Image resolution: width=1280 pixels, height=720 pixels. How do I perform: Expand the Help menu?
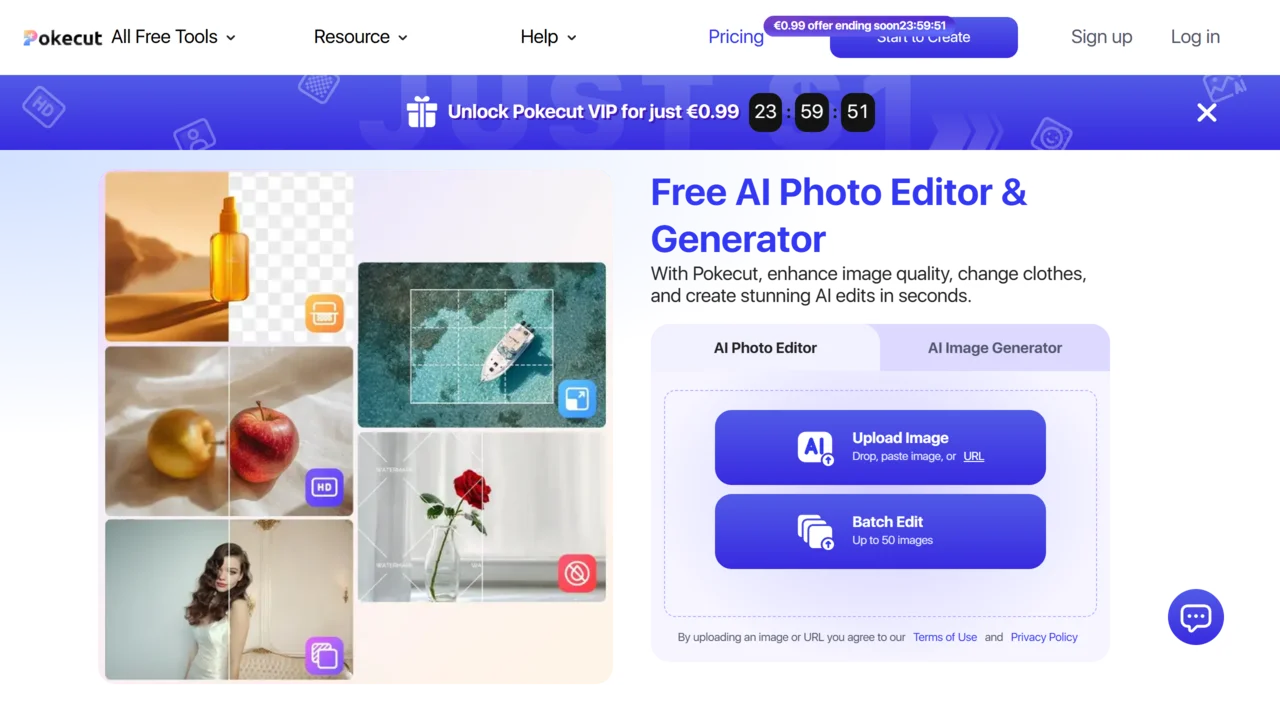549,37
